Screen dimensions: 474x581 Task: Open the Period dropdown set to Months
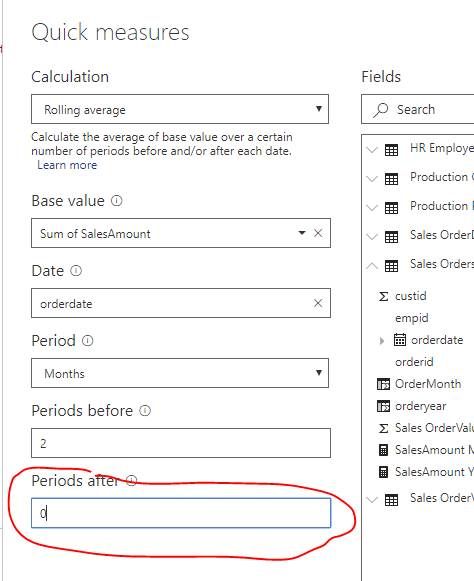click(x=180, y=373)
